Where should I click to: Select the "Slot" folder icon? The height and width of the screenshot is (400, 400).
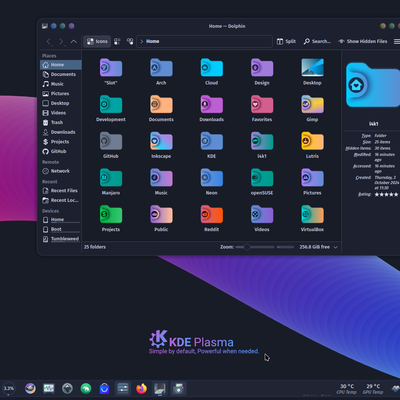[111, 68]
